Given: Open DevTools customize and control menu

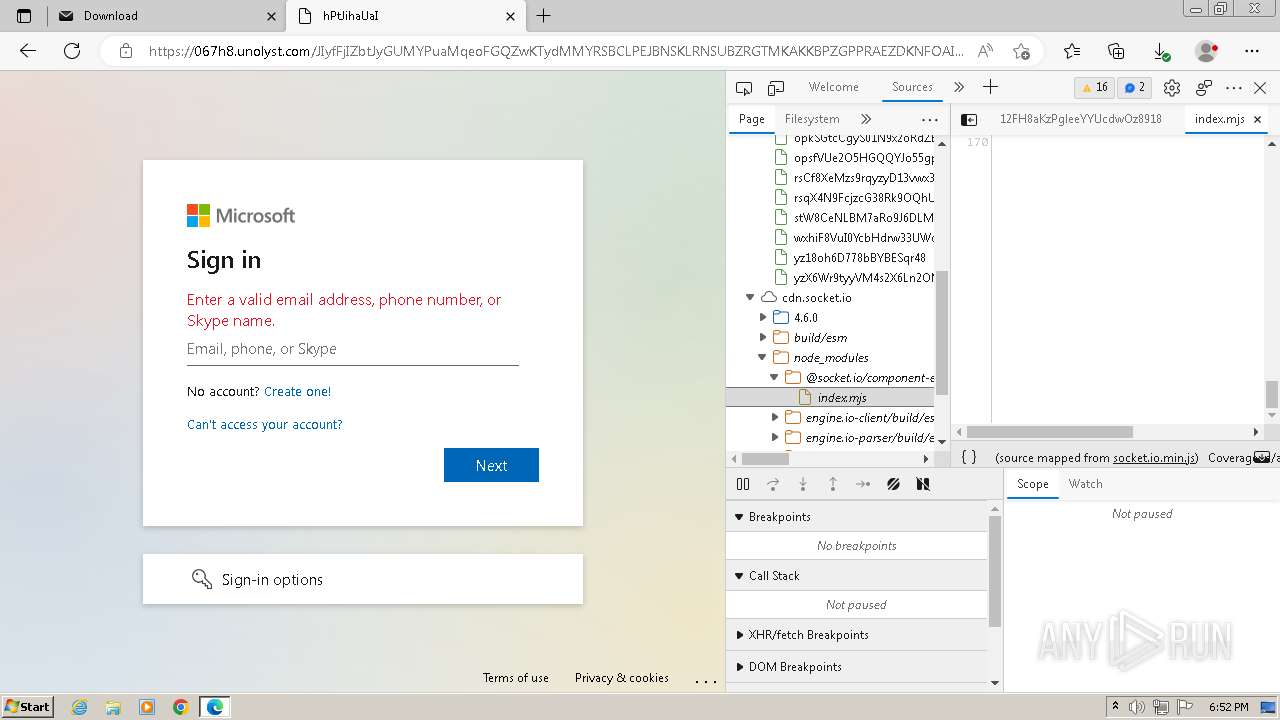Looking at the screenshot, I should click(1234, 88).
